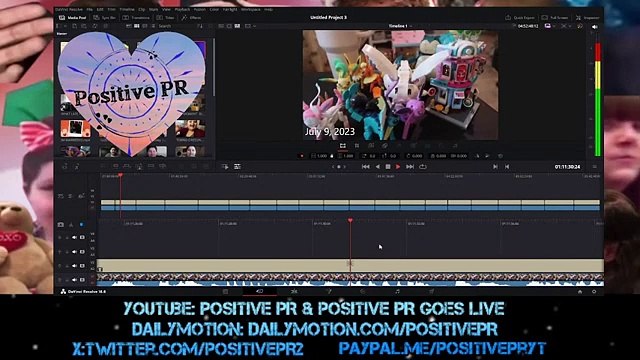640x360 pixels.
Task: Select the orange clip thumbnail in media pool
Action: pos(76,129)
